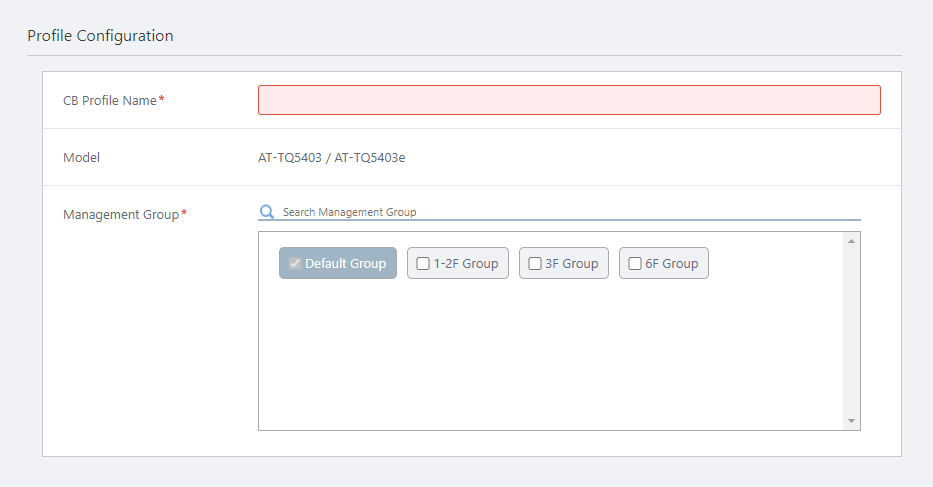
Task: Click the Profile Configuration heading
Action: 100,36
